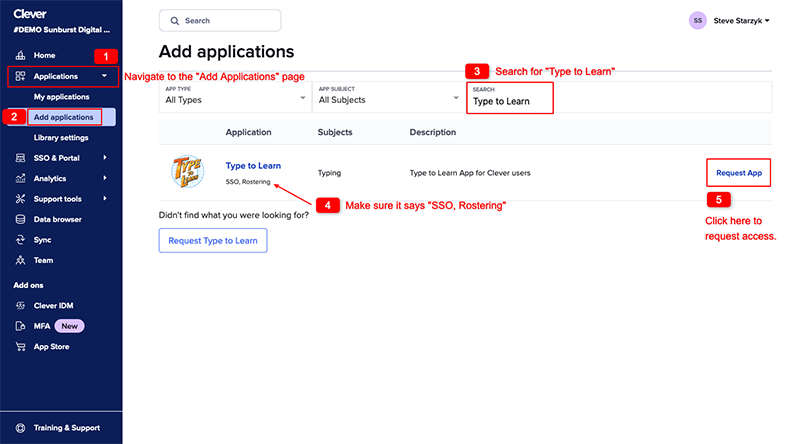Expand the Analytics submenu arrow
The height and width of the screenshot is (444, 800).
(x=105, y=178)
